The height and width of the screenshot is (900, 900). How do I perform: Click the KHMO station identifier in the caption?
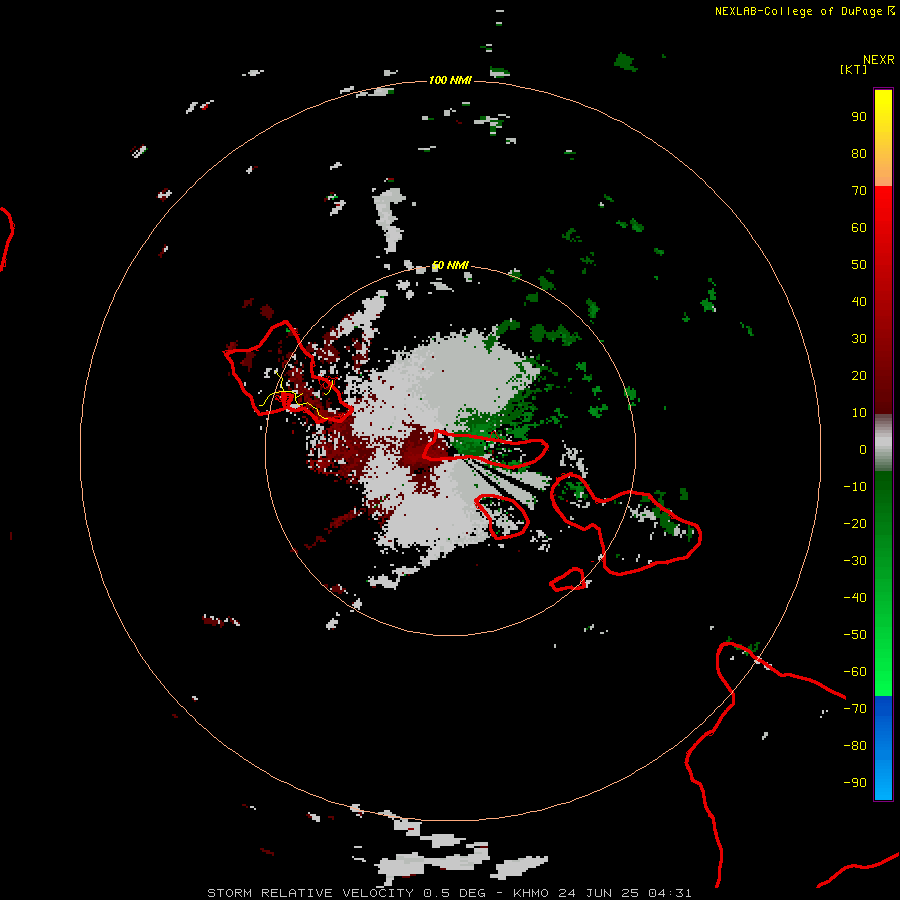[x=532, y=893]
